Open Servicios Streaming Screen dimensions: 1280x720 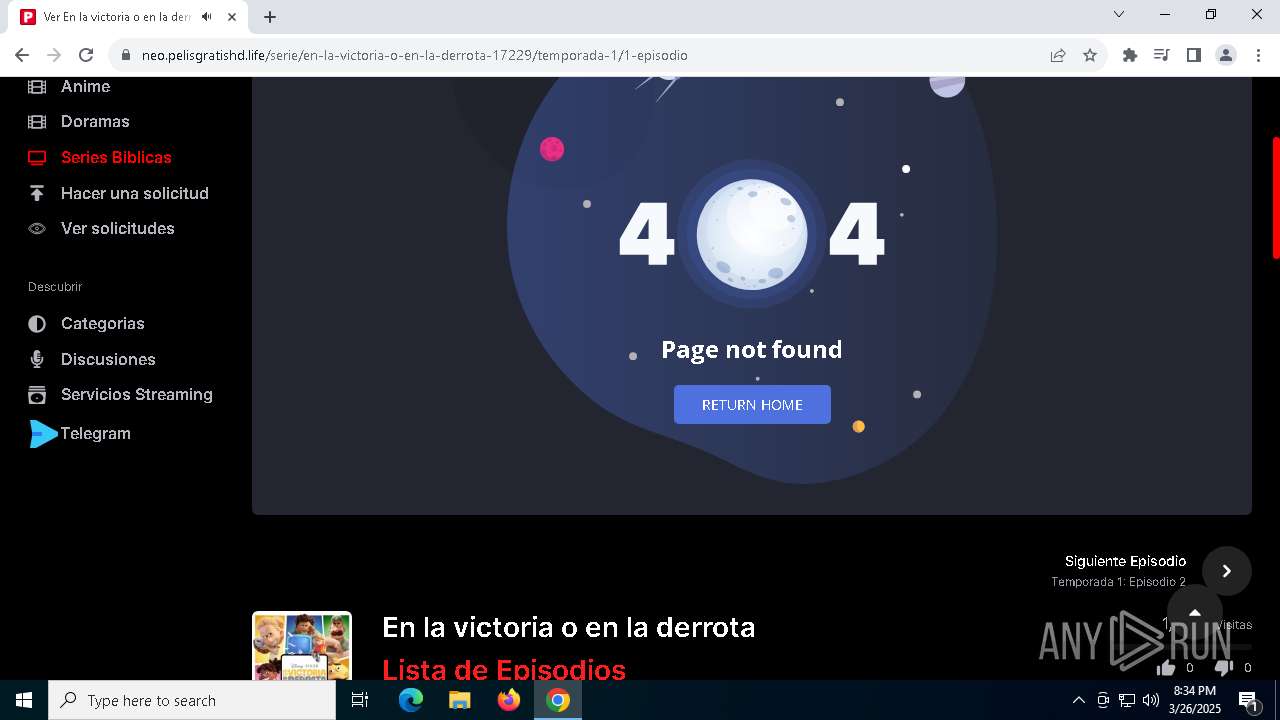click(137, 394)
